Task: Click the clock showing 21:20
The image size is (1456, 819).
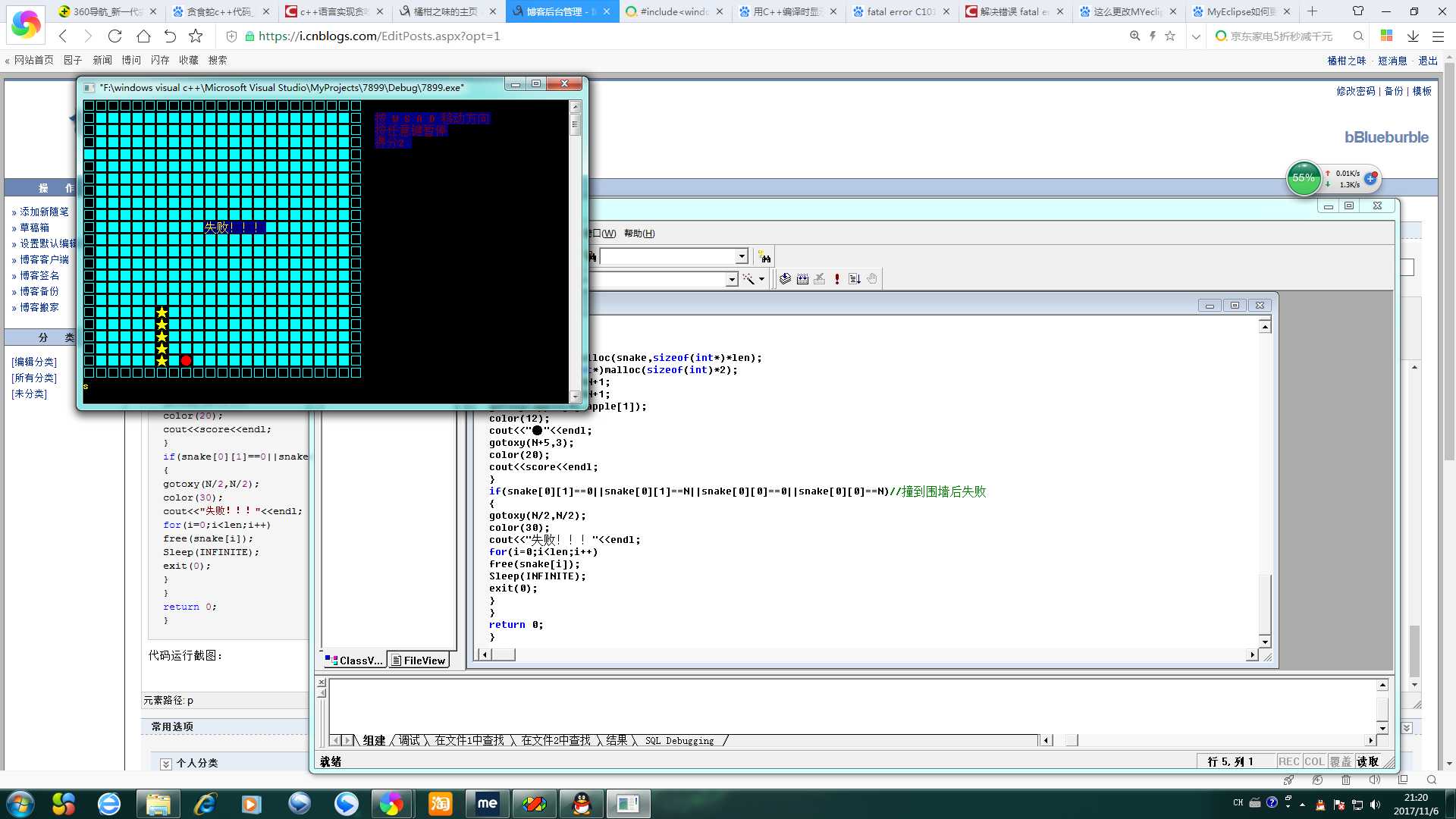Action: 1415,798
